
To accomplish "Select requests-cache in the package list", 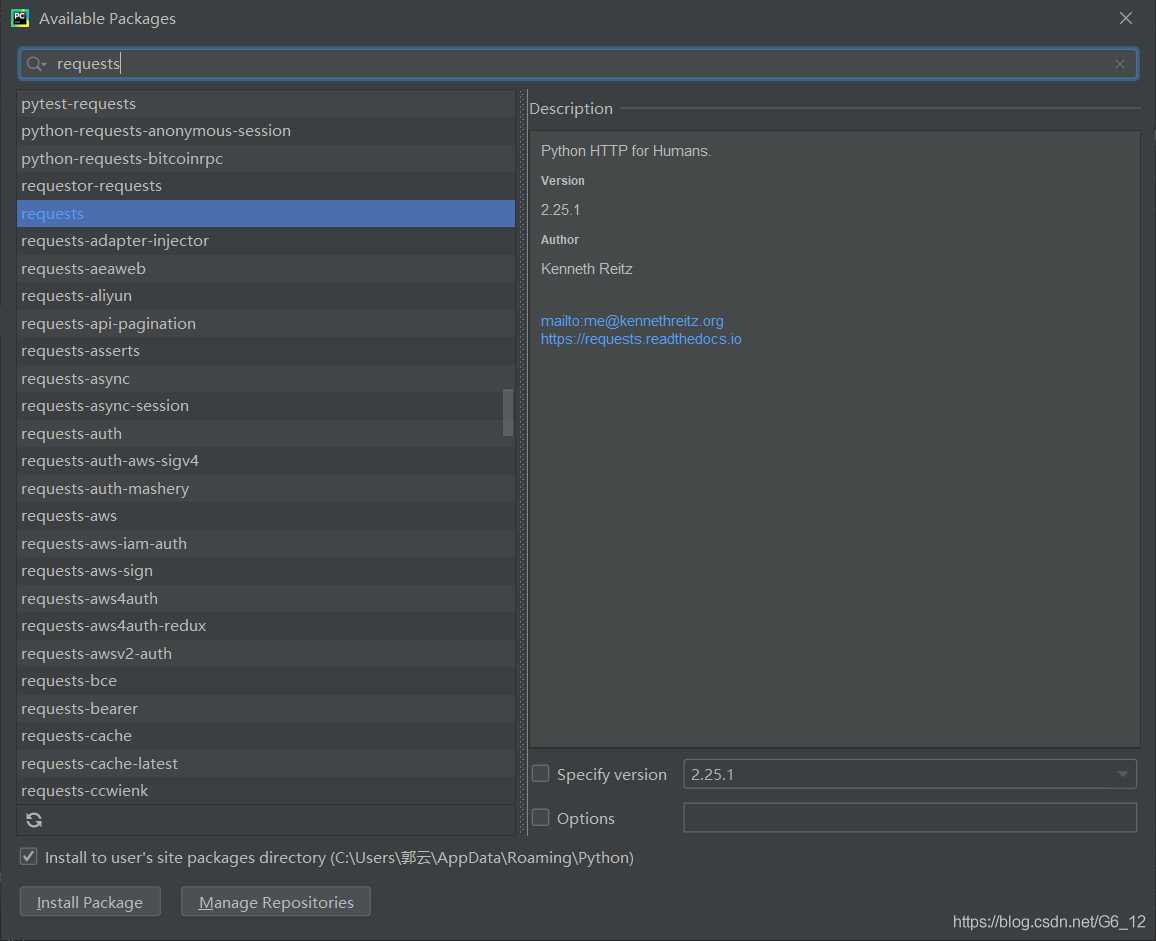I will pyautogui.click(x=77, y=736).
